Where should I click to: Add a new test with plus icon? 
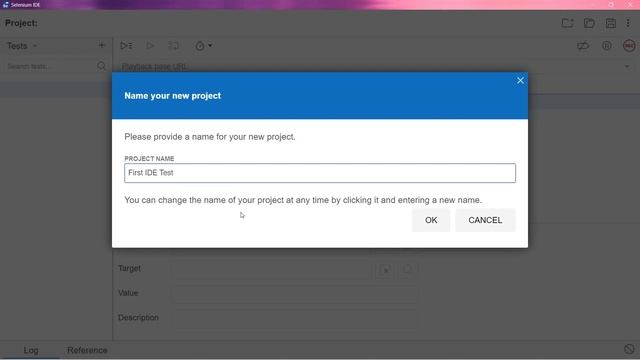(102, 45)
